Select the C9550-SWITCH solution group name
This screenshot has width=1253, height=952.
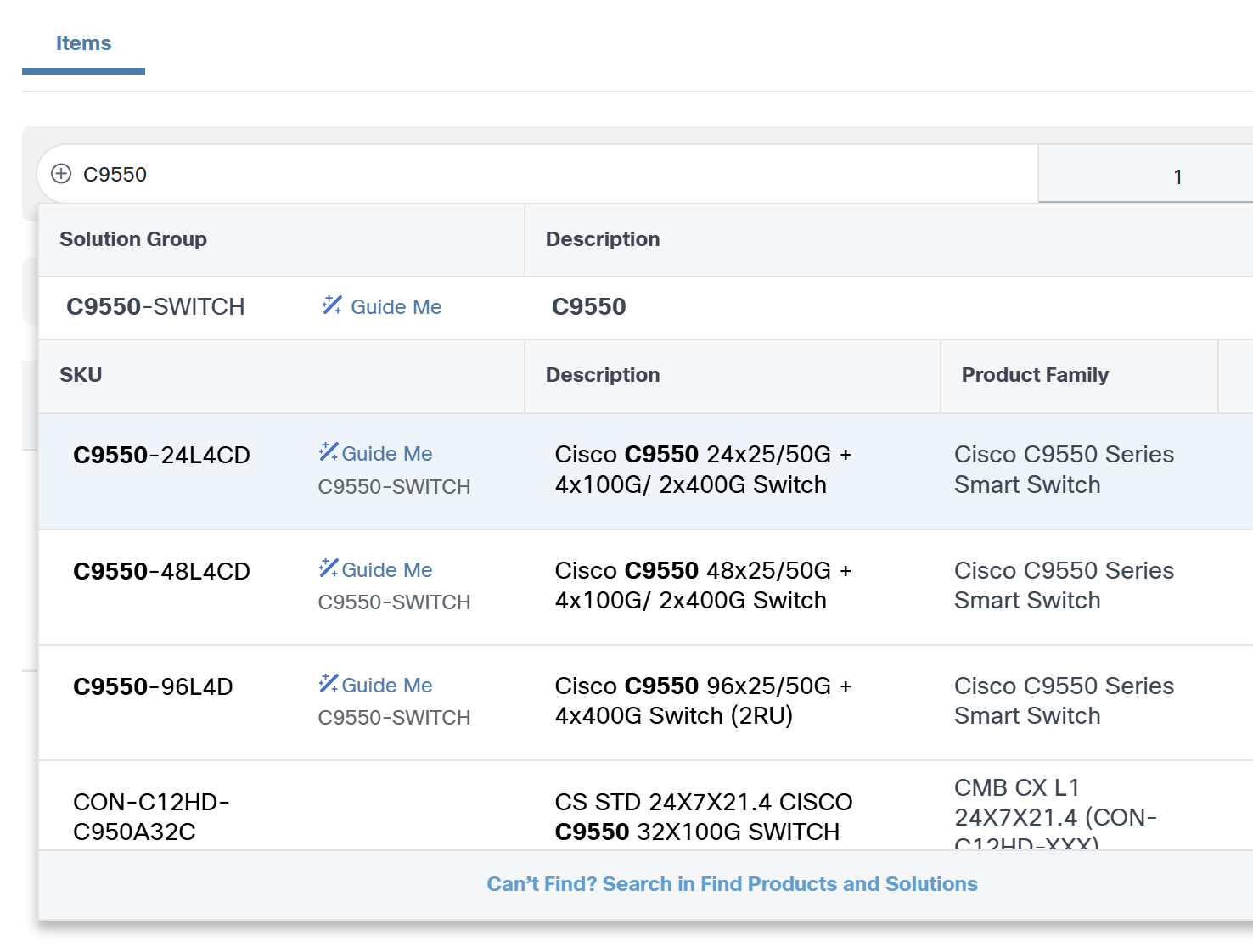pos(155,306)
